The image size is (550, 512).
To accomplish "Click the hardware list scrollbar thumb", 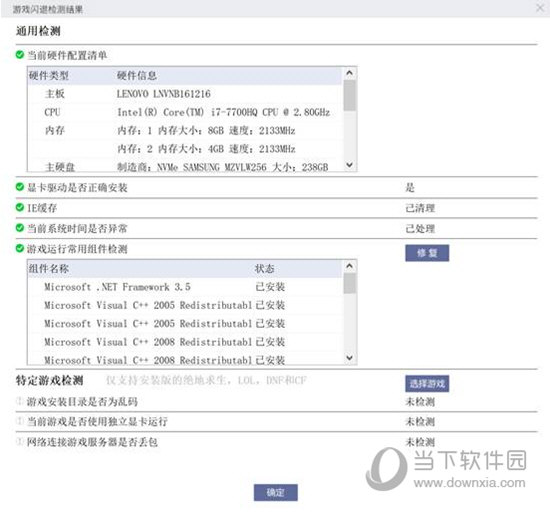I will (x=349, y=95).
